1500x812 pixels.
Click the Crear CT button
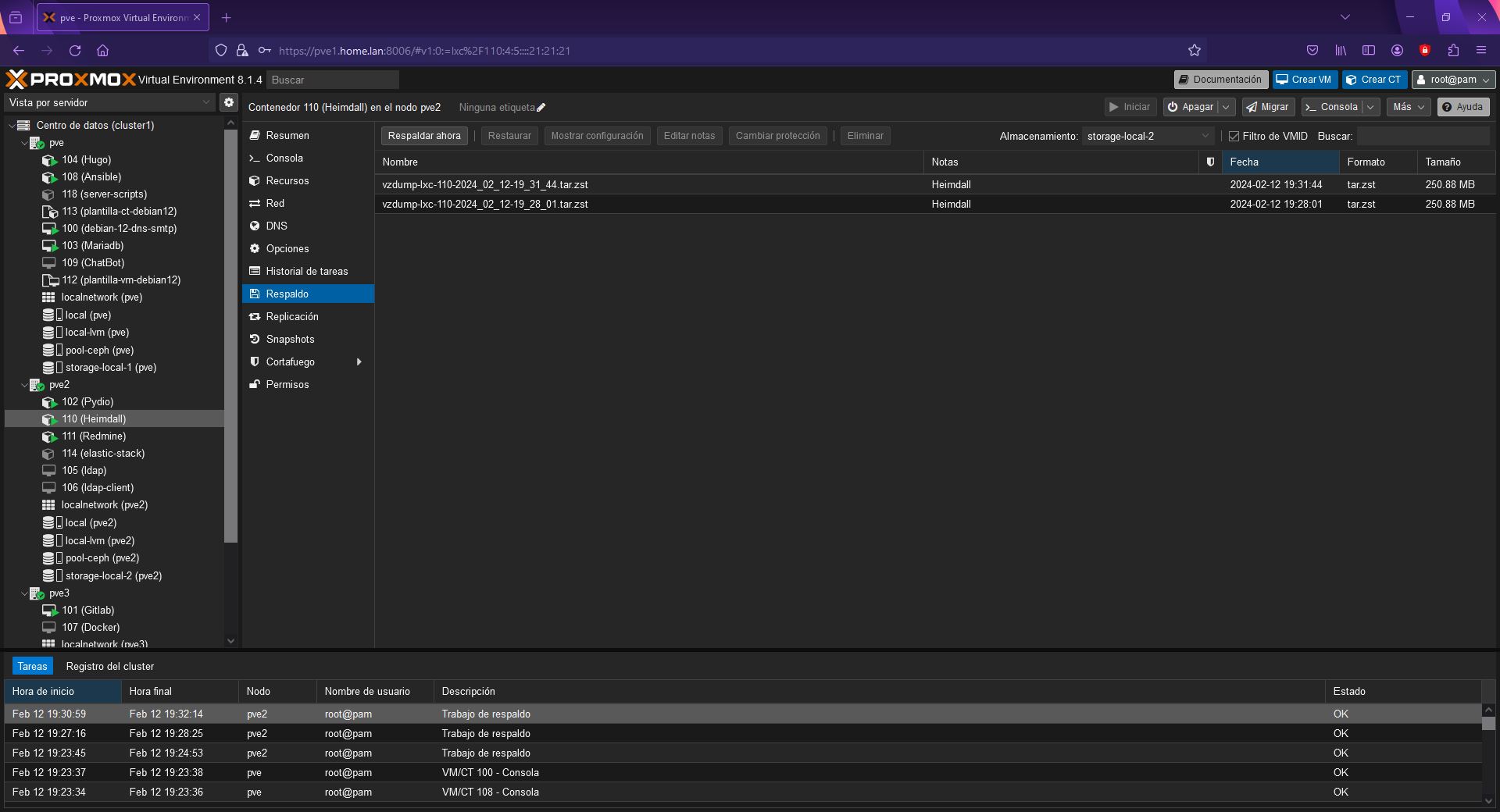(1374, 80)
